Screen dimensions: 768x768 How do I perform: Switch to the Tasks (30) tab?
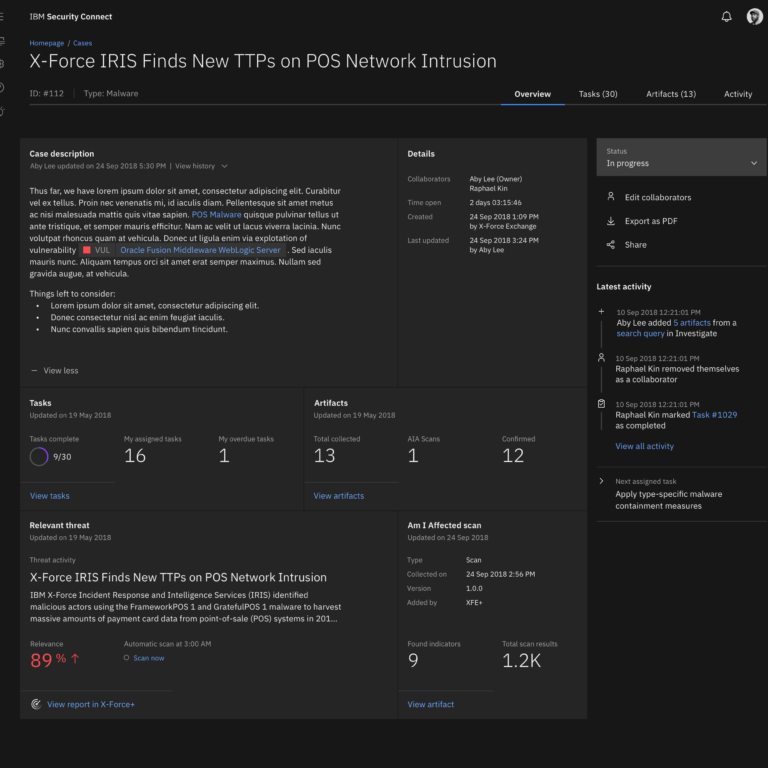tap(598, 94)
